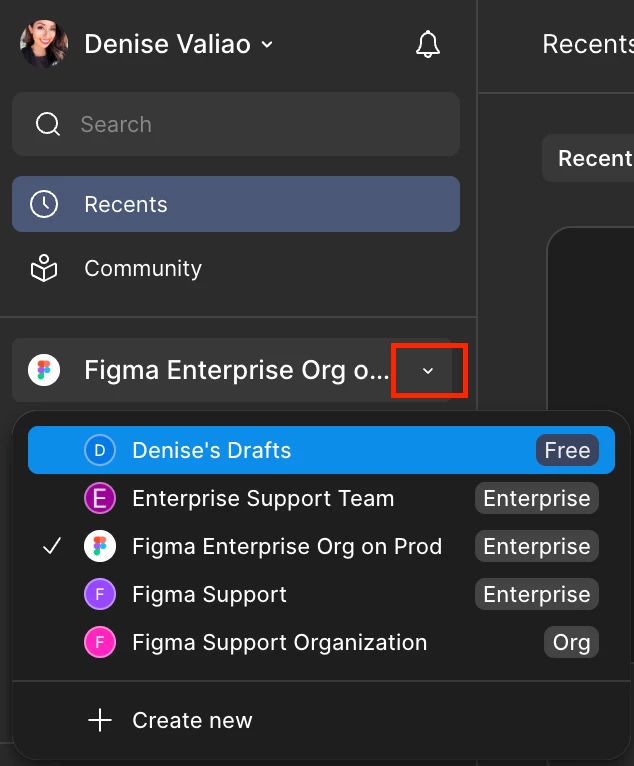Click the search magnifier icon
This screenshot has width=634, height=766.
48,124
